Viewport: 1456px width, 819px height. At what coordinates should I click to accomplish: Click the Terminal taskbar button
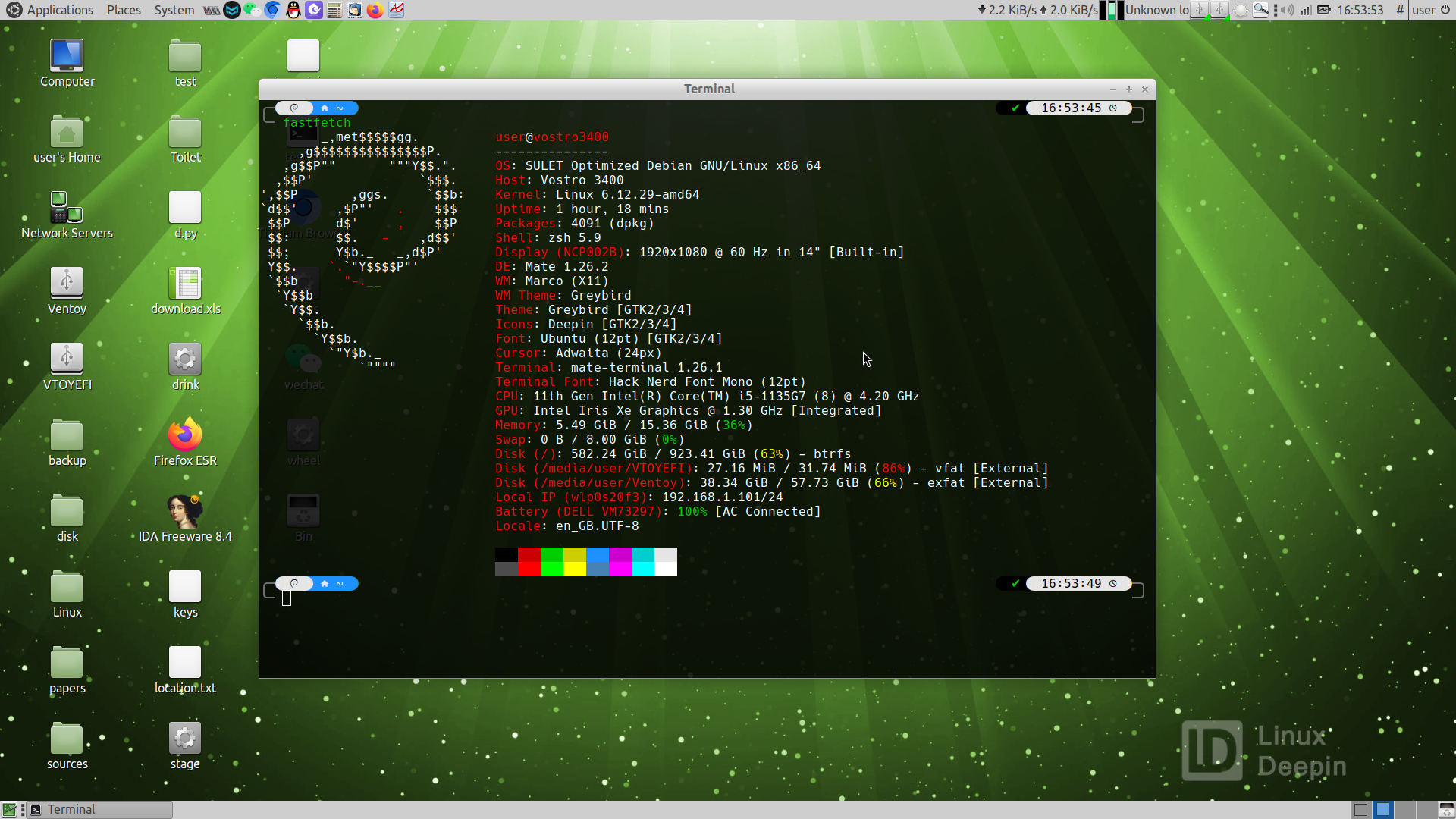[x=100, y=809]
